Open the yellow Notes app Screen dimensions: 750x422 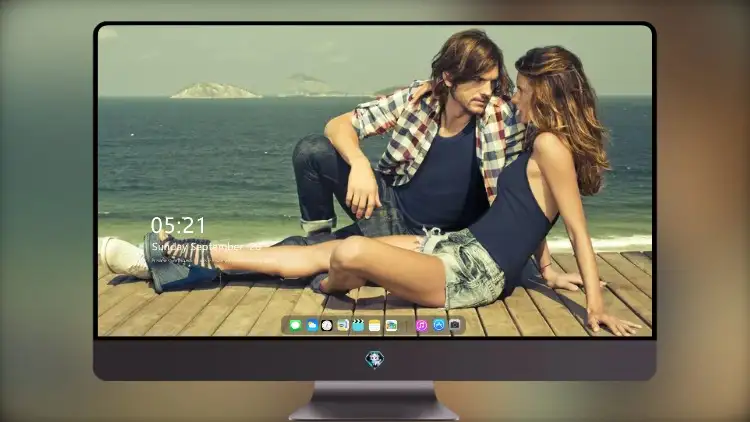(x=375, y=326)
